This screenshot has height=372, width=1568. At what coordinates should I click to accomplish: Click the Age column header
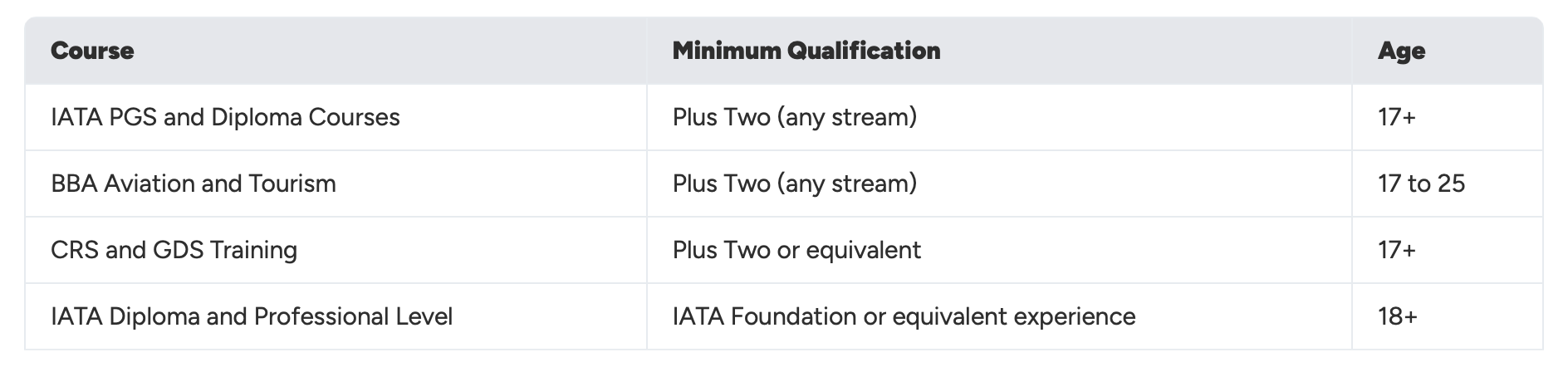tap(1401, 51)
